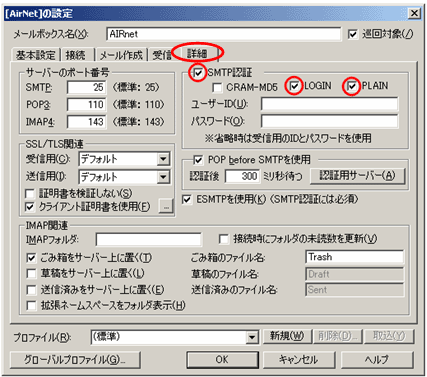This screenshot has height=377, width=427.
Task: Toggle the 巡回対象 checkbox
Action: tap(353, 34)
